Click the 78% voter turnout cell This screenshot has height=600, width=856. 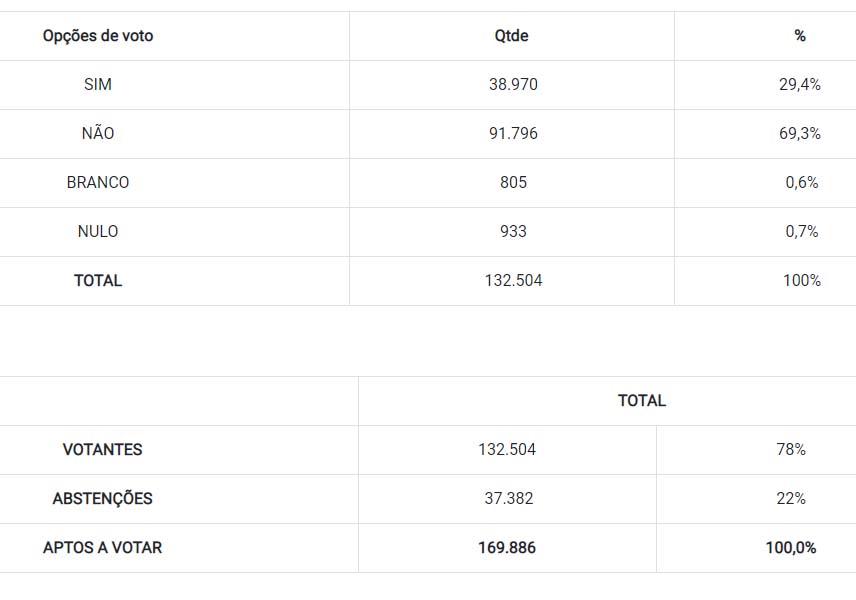(x=791, y=449)
